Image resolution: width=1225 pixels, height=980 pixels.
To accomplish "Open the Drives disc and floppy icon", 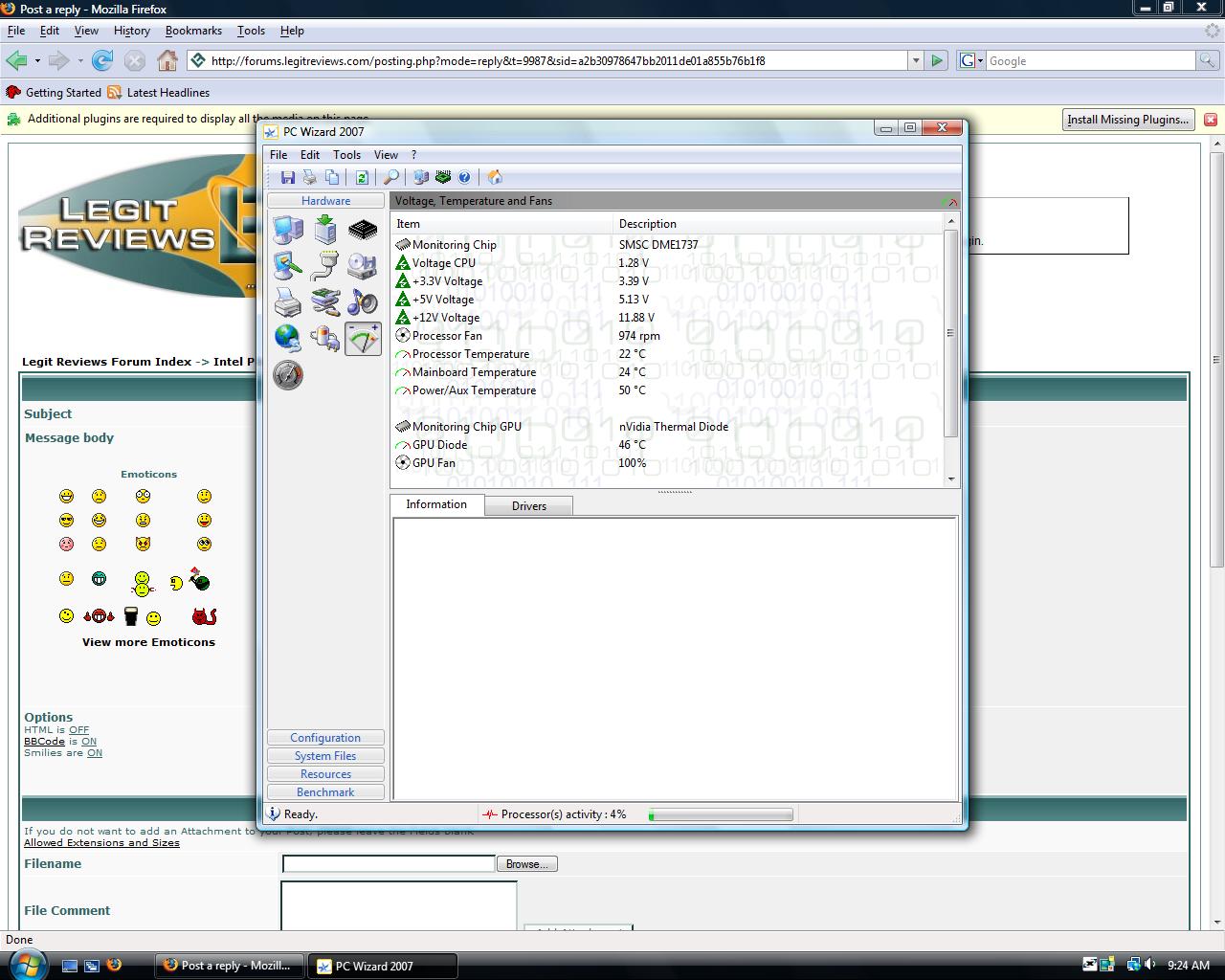I will pos(363,265).
